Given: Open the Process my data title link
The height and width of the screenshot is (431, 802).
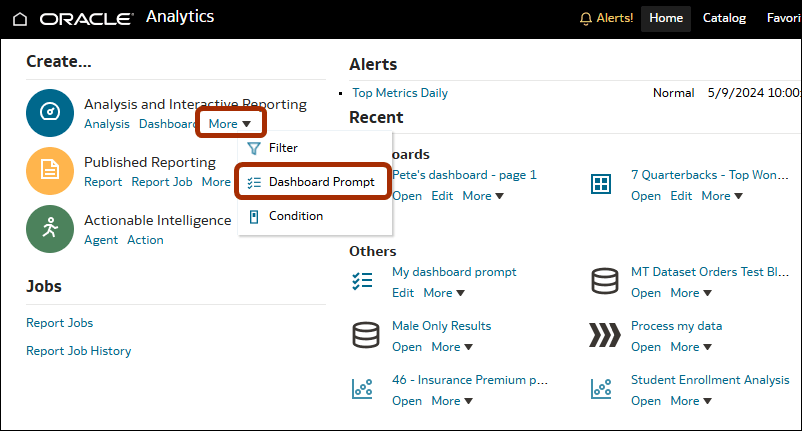Looking at the screenshot, I should 676,326.
